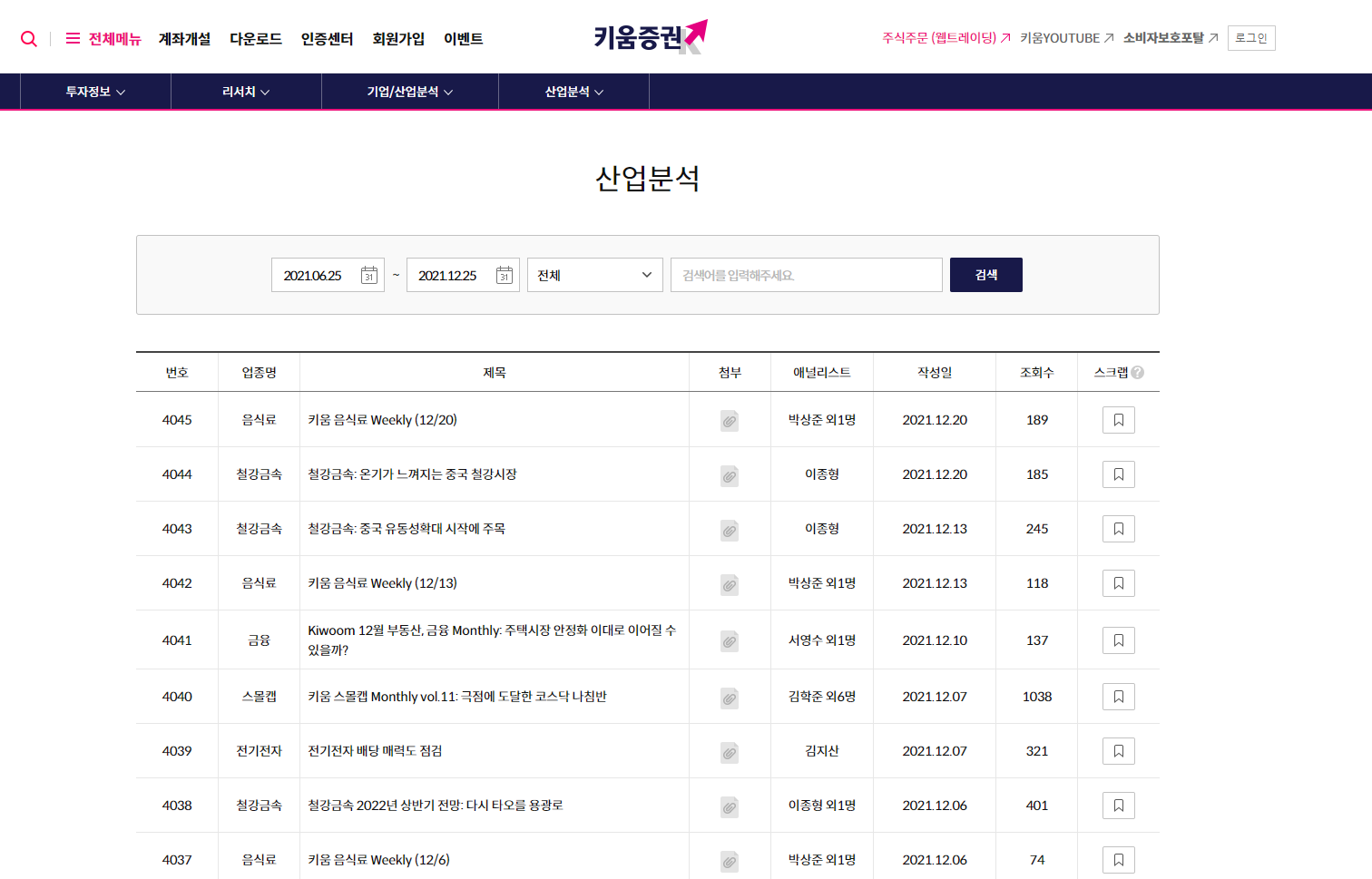1372x879 pixels.
Task: Open start date calendar picker icon
Action: coord(369,275)
